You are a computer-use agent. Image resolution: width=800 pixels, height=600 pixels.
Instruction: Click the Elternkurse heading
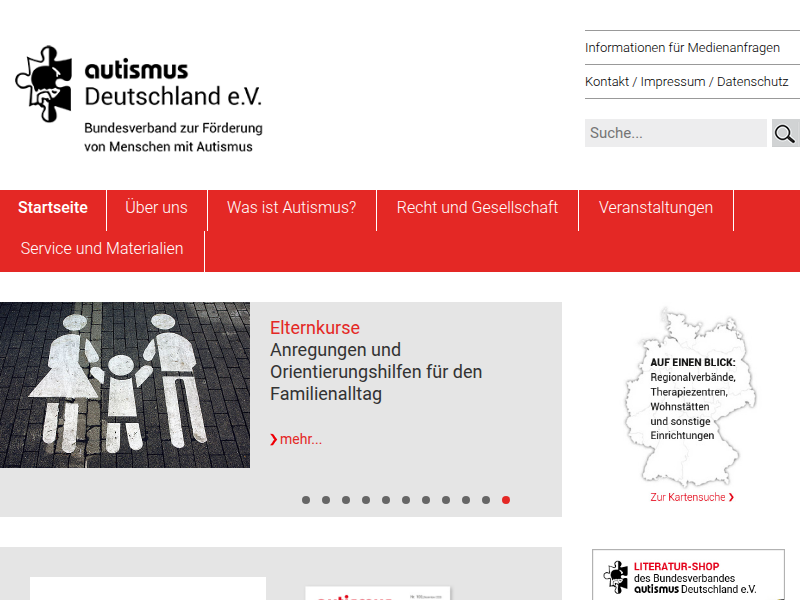point(315,328)
